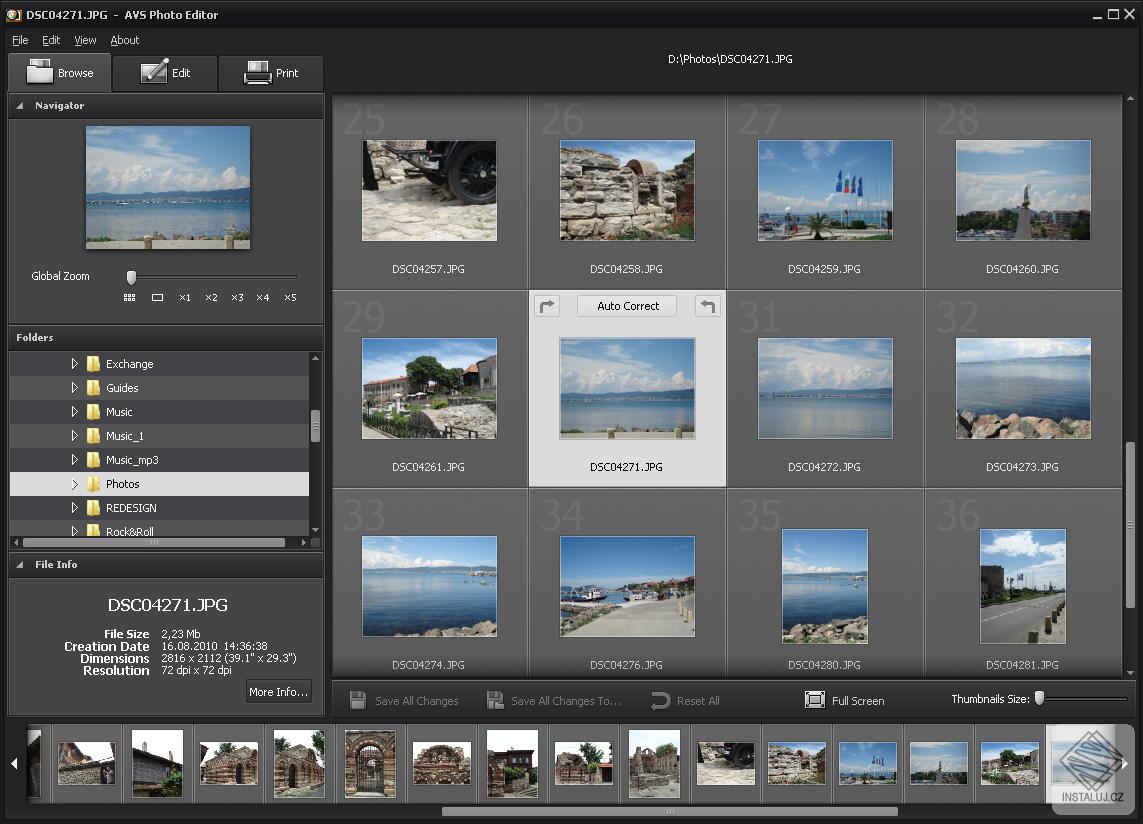Set zoom to x3 magnification
Viewport: 1143px width, 824px height.
click(x=237, y=297)
